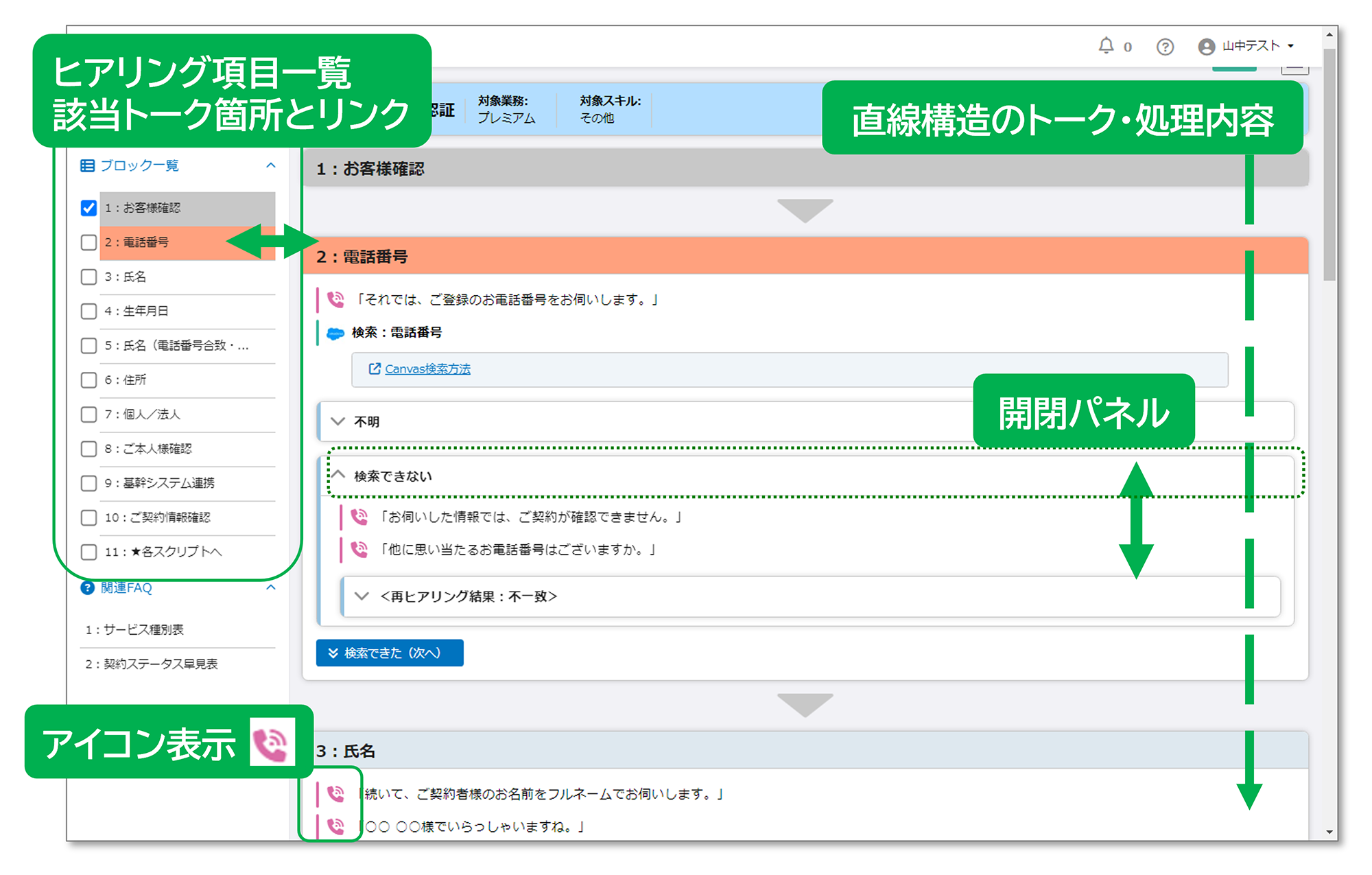
Task: Expand the 不明 panel
Action: (x=338, y=421)
